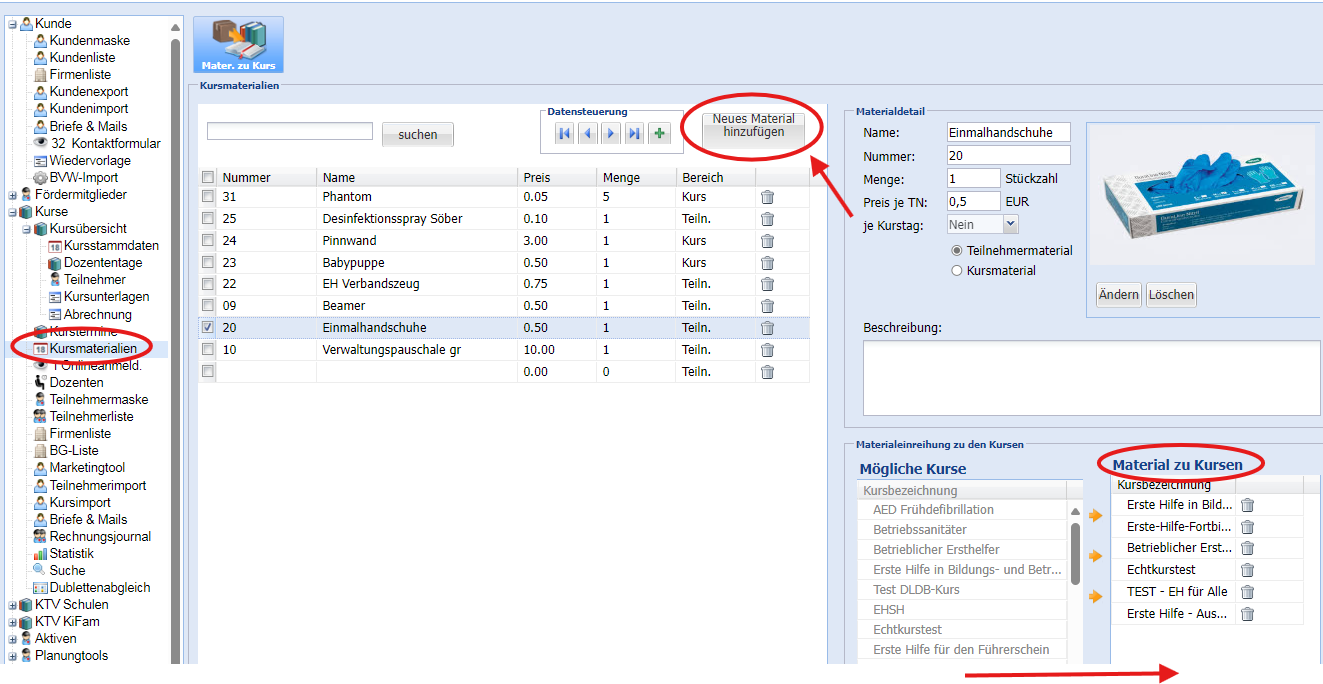Delete Einmalhandschuhe row with trash icon
This screenshot has width=1323, height=684.
pyautogui.click(x=767, y=328)
